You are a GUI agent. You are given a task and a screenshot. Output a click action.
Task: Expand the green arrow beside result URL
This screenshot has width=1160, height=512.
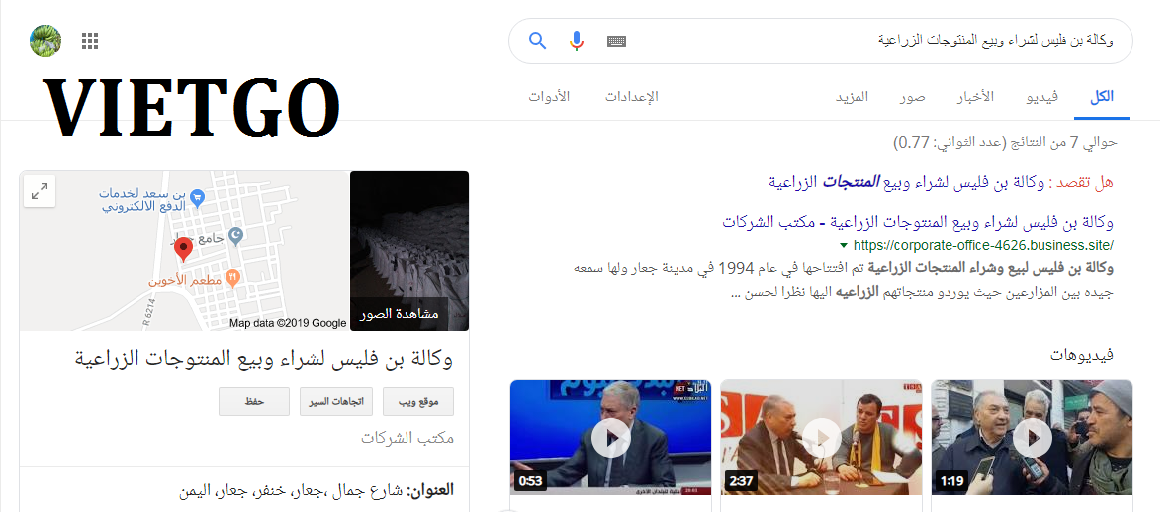coord(844,246)
